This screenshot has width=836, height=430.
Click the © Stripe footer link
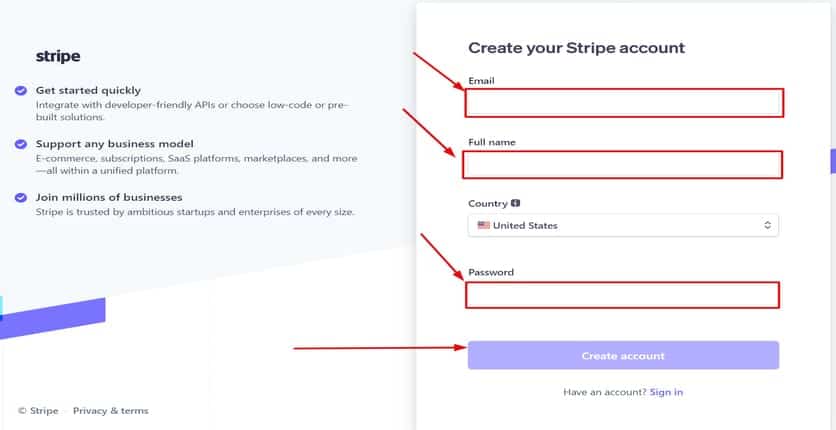(38, 411)
